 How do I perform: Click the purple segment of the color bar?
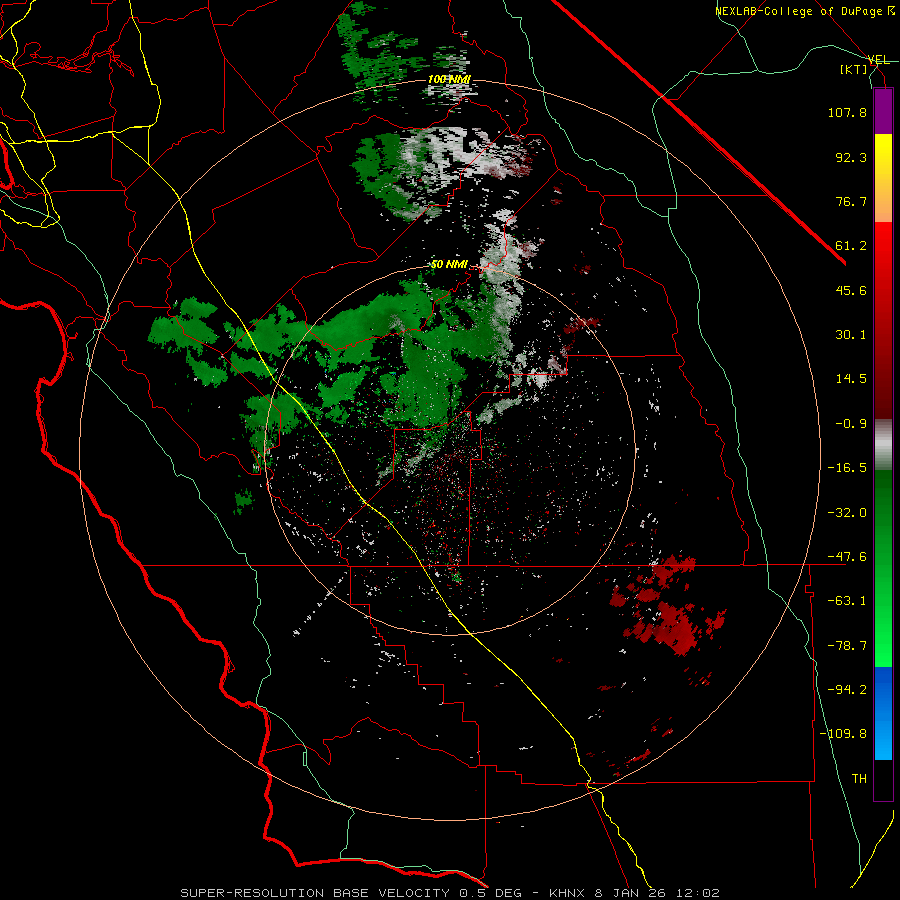(x=883, y=111)
